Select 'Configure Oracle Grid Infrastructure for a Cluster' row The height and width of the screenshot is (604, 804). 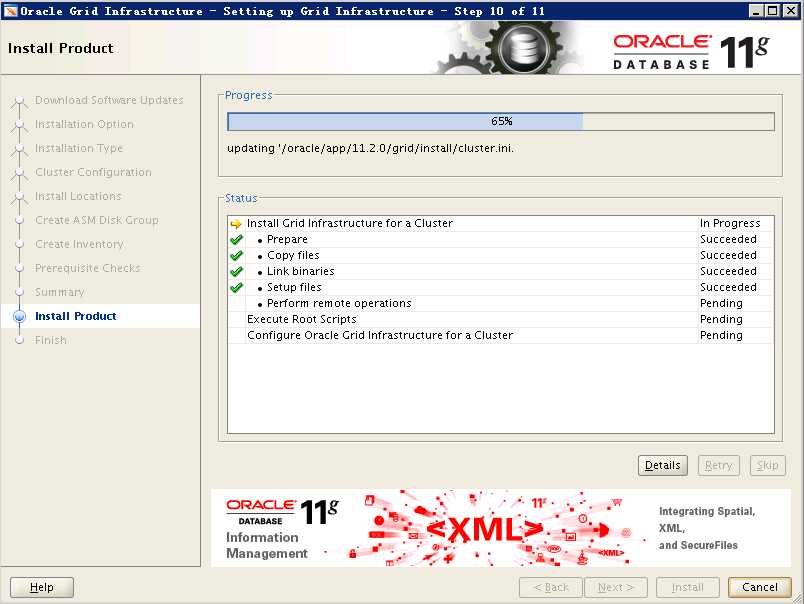pos(501,335)
